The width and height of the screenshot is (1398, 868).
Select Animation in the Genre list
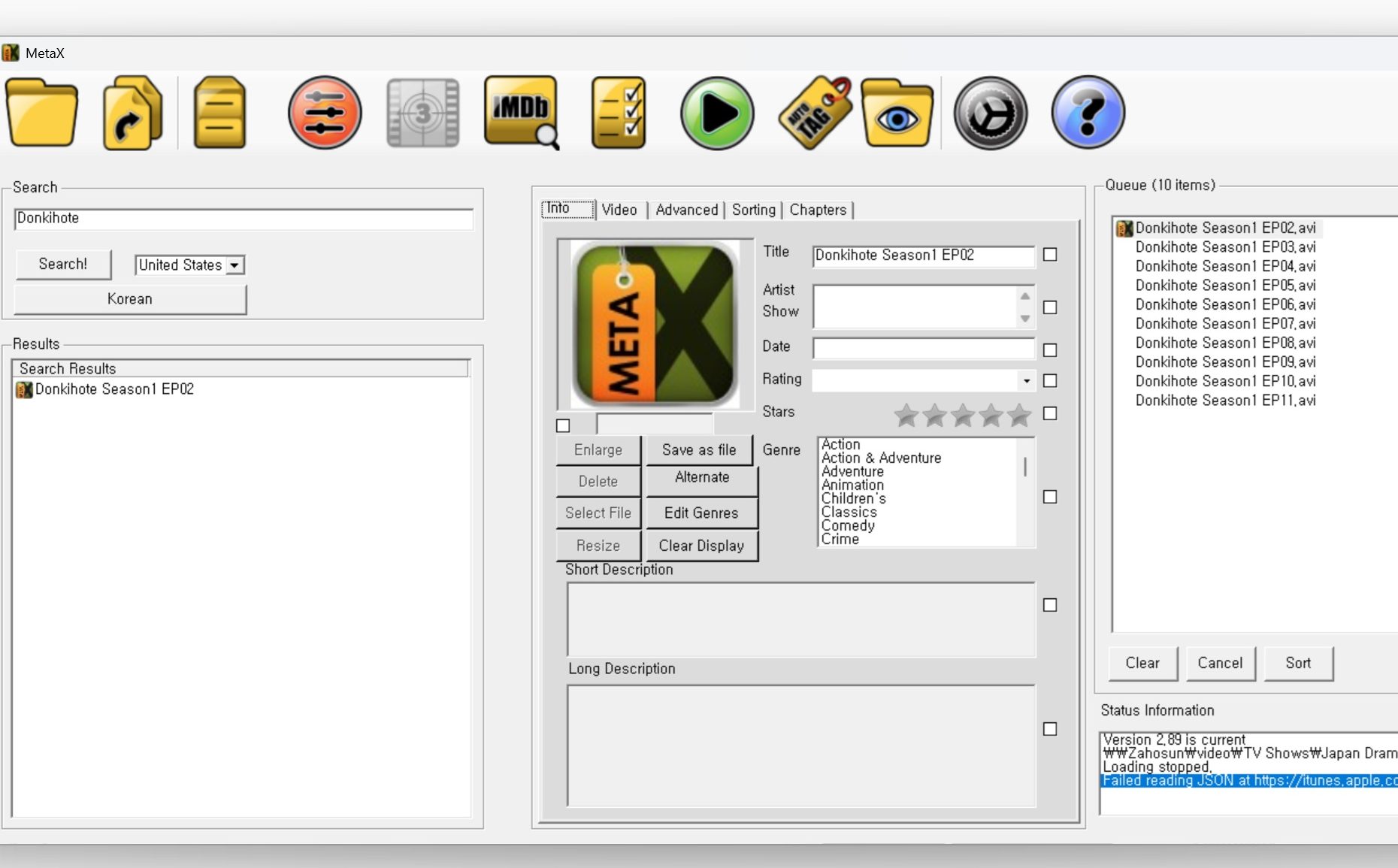(852, 485)
